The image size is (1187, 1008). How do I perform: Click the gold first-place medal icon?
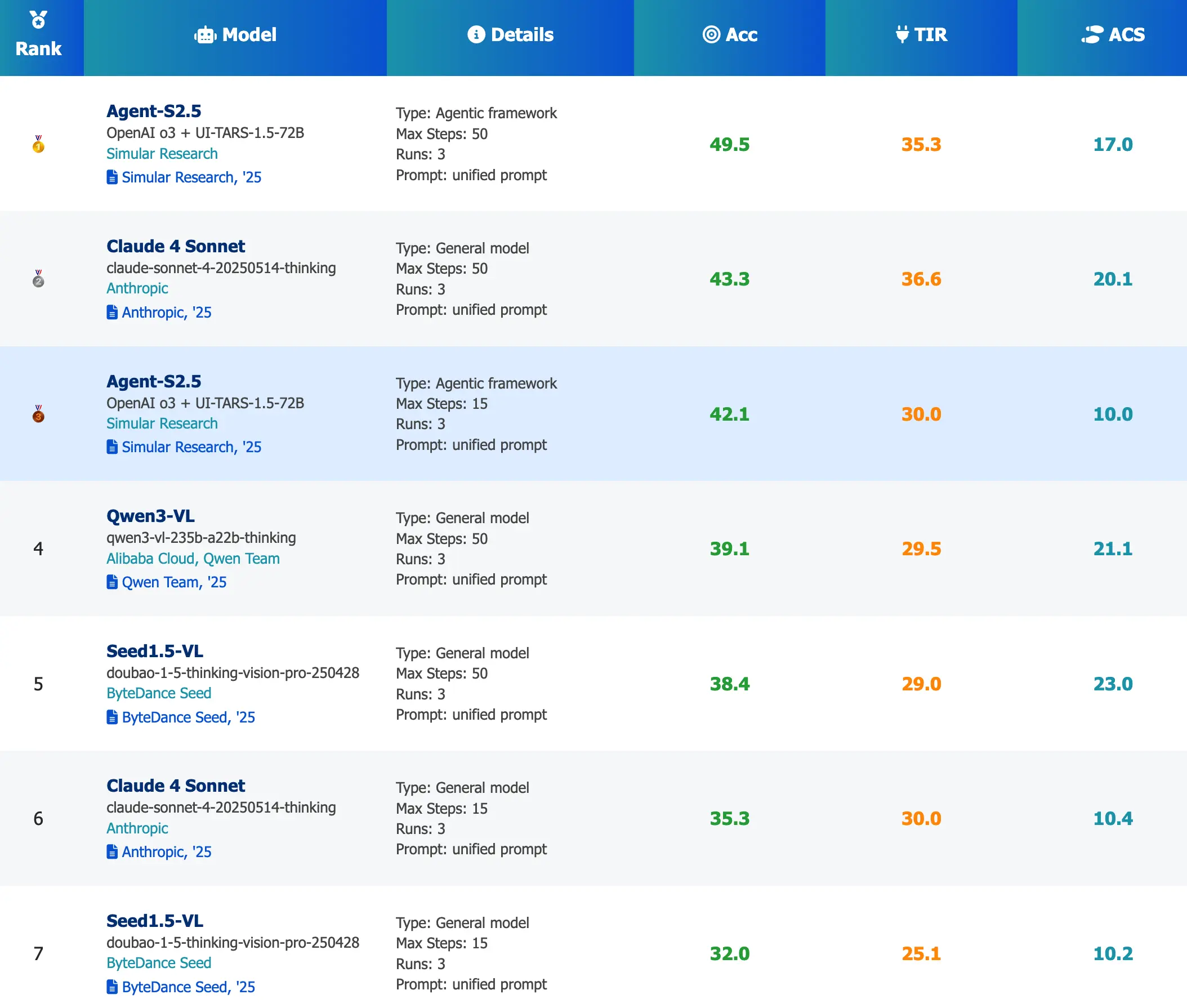[38, 144]
